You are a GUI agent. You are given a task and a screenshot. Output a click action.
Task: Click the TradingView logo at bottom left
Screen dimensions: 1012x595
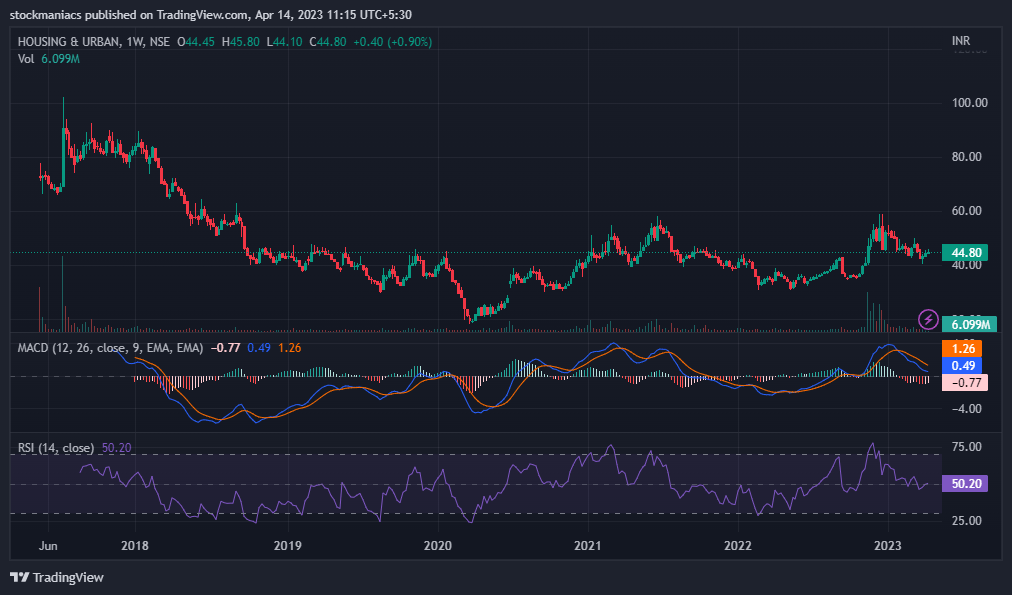57,577
